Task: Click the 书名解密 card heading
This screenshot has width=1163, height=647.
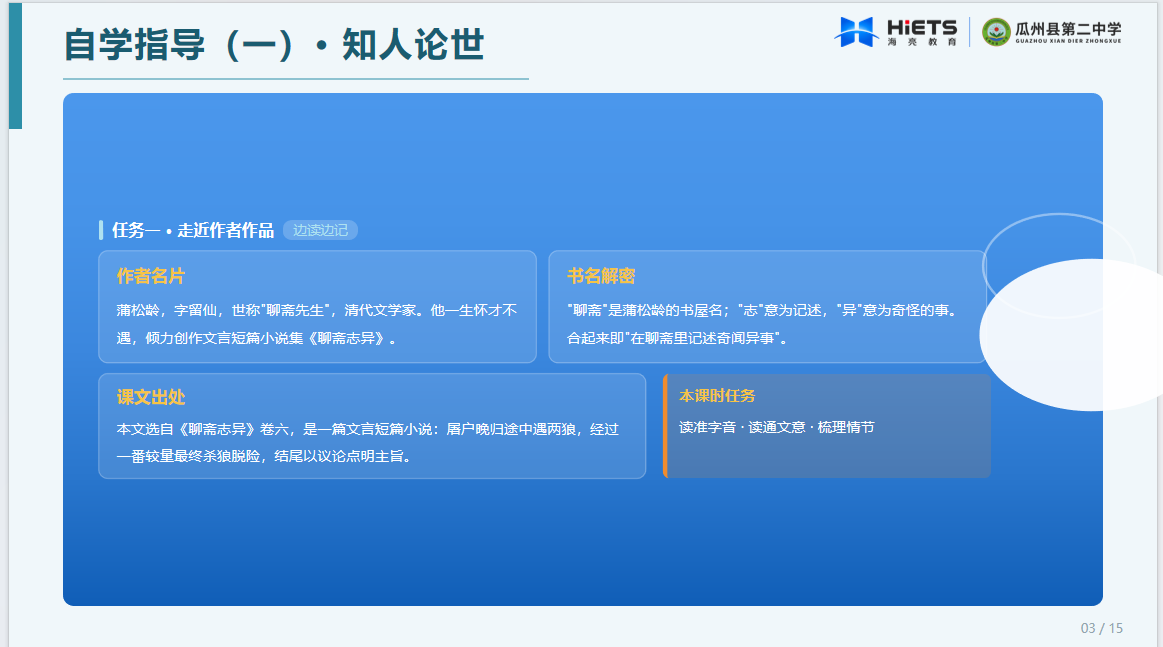Action: pyautogui.click(x=601, y=276)
